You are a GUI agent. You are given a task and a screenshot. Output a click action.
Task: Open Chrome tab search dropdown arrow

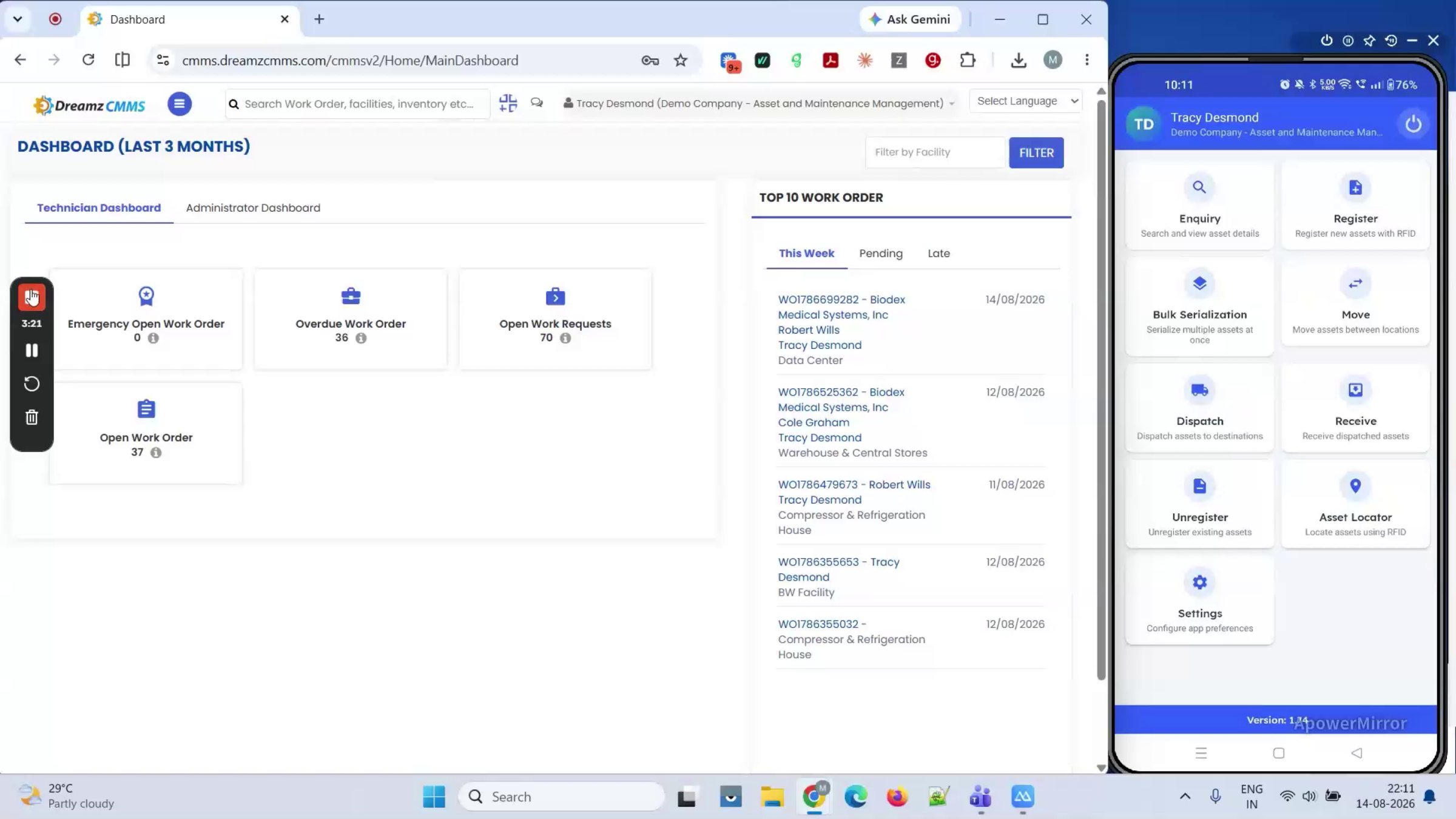pyautogui.click(x=18, y=19)
